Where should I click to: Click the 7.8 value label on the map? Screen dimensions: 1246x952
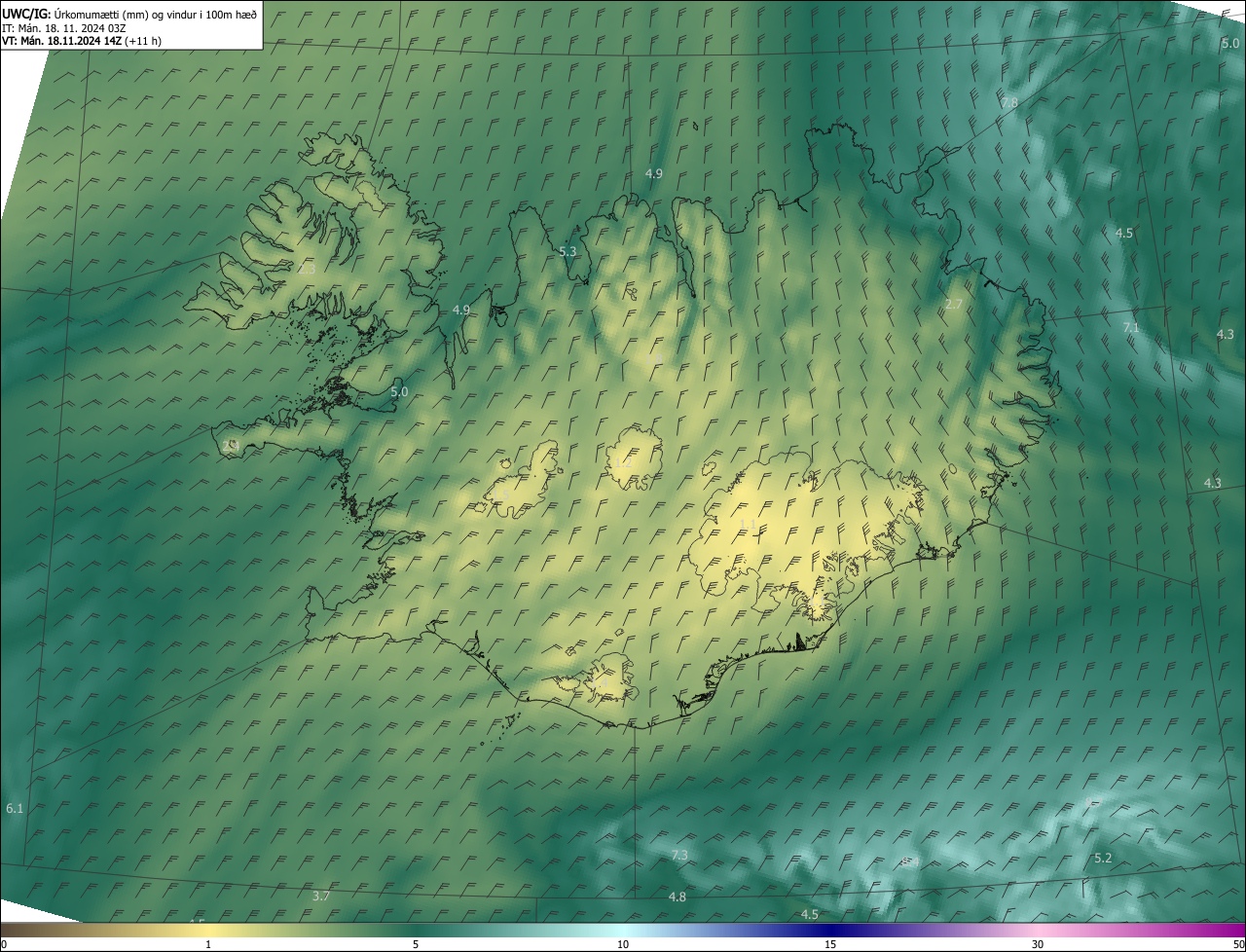point(1009,102)
